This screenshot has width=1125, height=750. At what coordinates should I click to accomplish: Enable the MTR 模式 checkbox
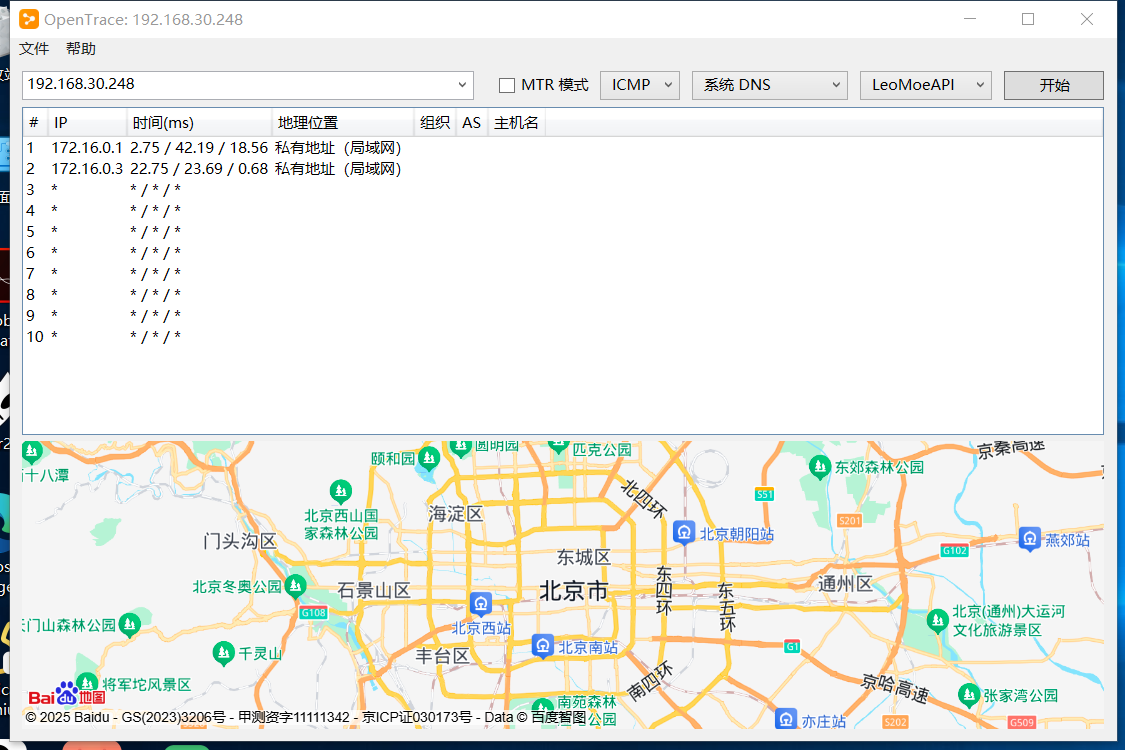[507, 86]
